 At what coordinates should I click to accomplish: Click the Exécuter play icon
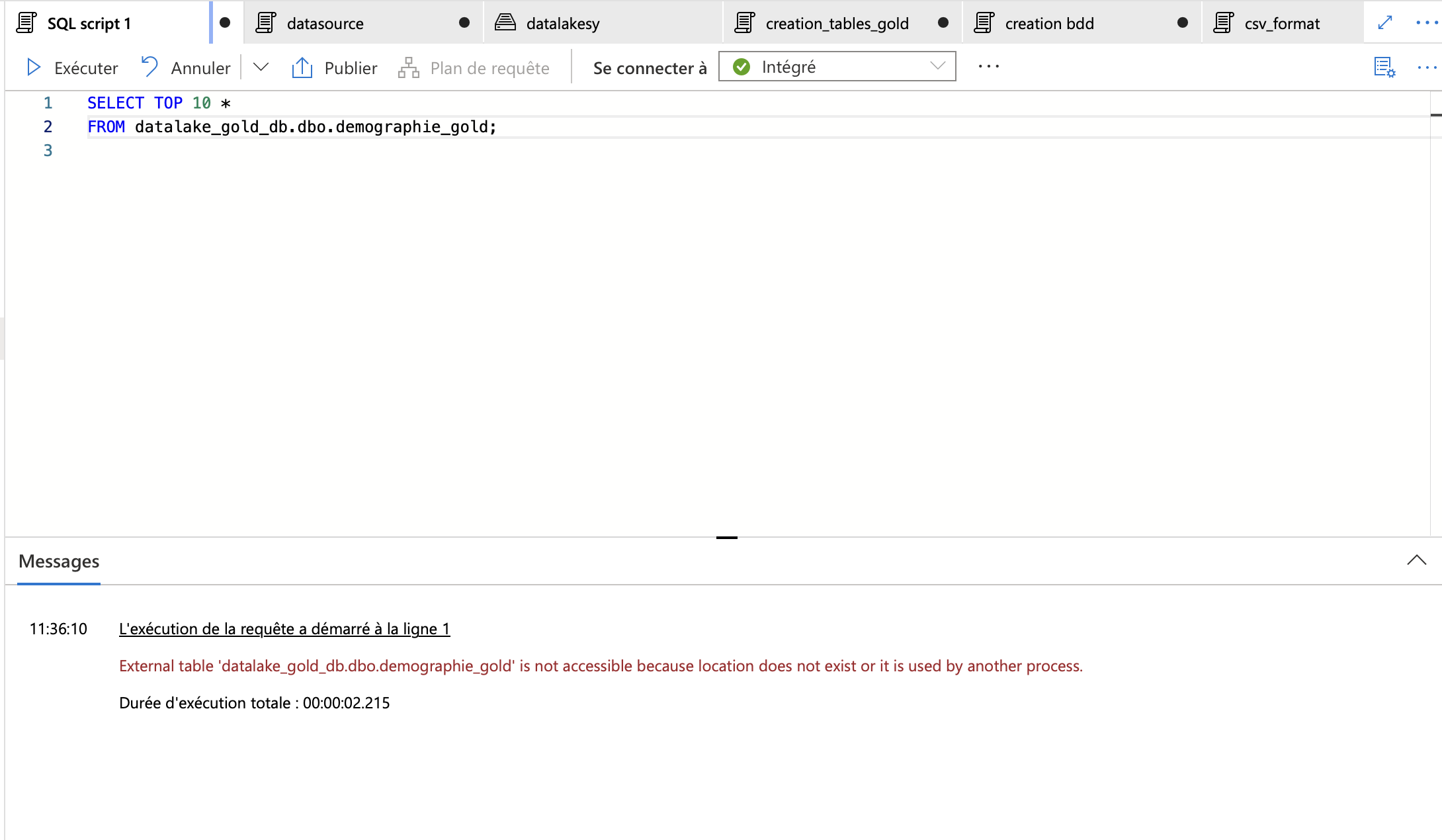coord(33,67)
